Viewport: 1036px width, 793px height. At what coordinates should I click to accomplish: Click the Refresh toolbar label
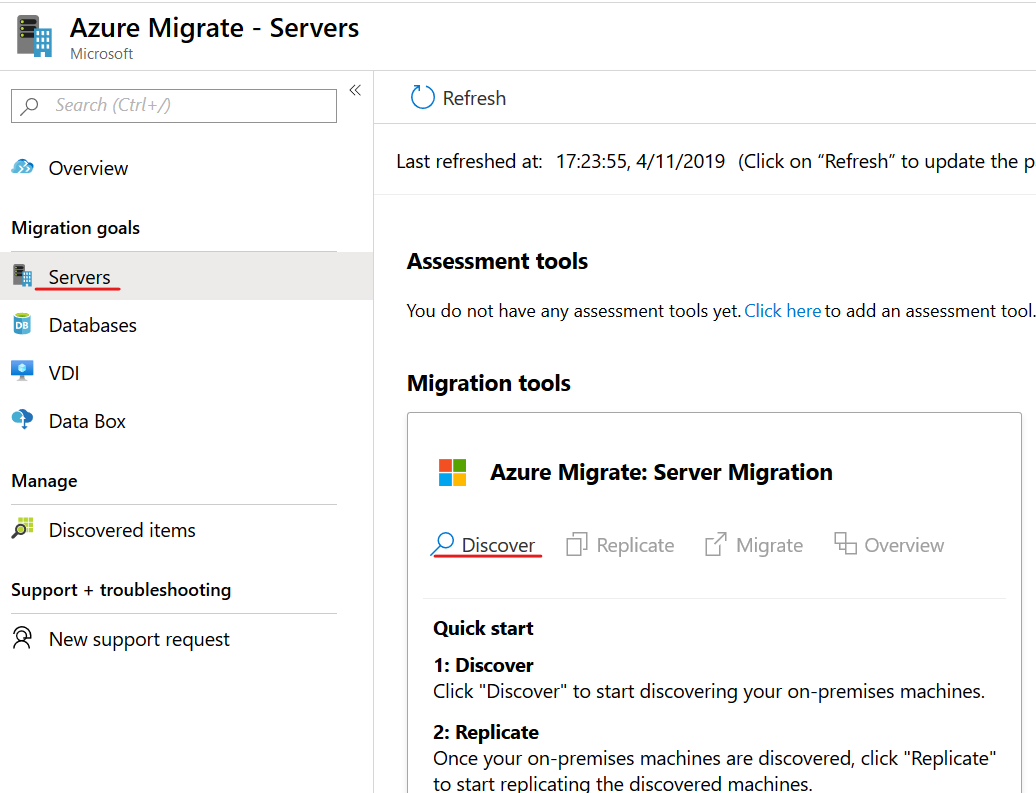pos(474,98)
